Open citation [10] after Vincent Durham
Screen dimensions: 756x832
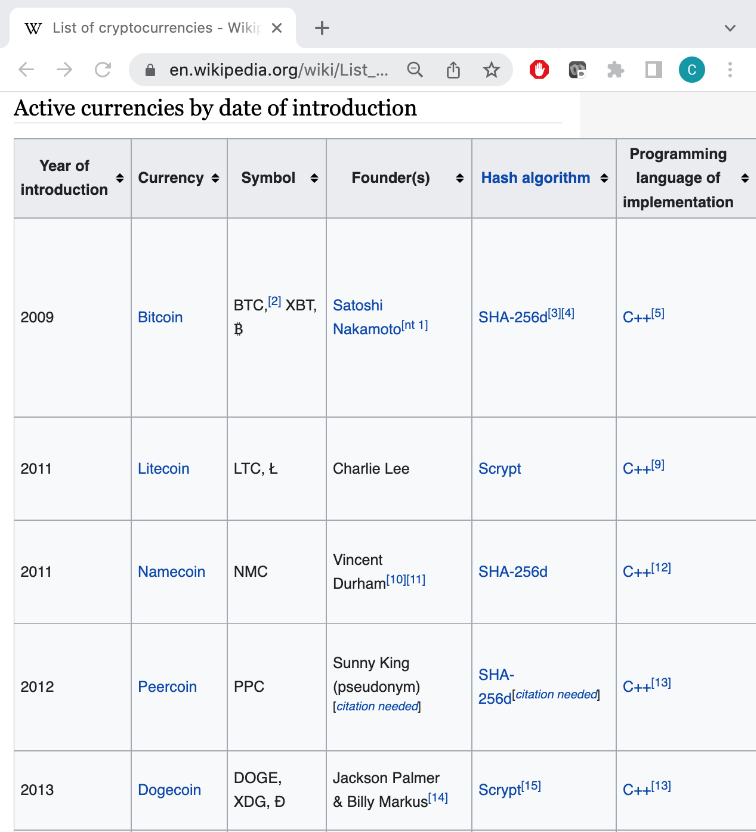[396, 579]
